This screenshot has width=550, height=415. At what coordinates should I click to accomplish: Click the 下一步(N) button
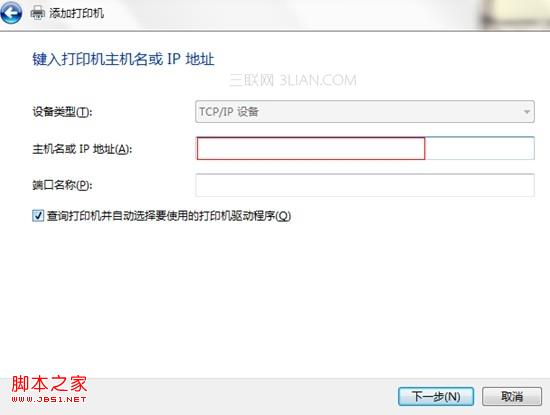(436, 397)
